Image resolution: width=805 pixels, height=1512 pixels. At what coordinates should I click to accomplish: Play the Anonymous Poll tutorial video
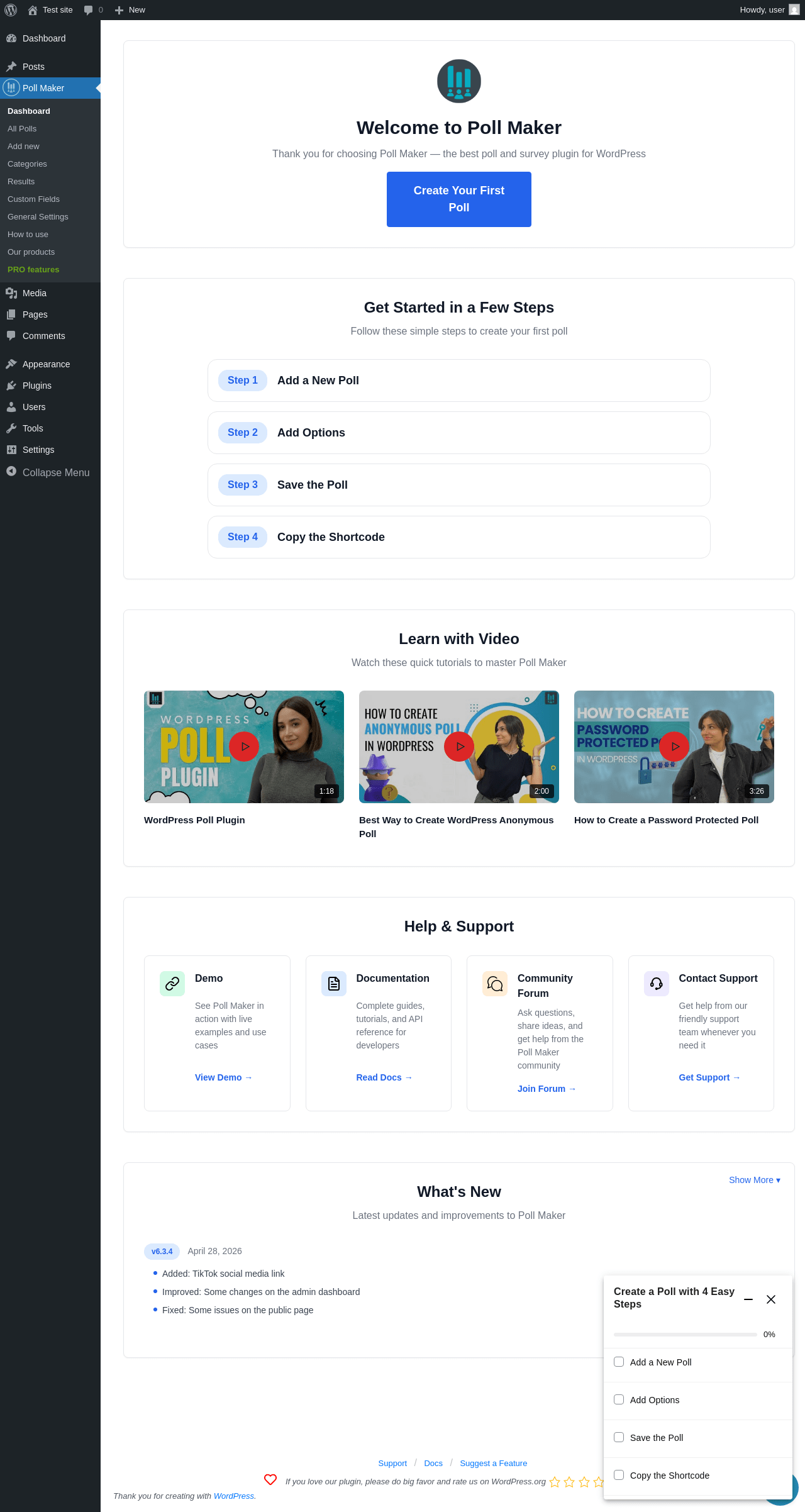459,747
